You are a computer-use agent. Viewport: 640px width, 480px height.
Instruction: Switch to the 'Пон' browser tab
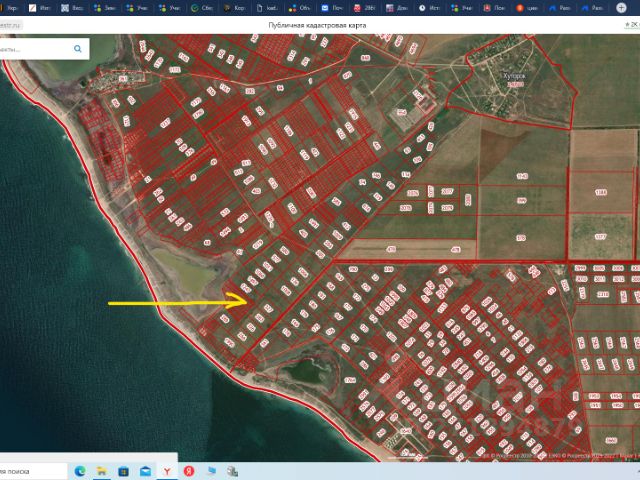coord(495,8)
